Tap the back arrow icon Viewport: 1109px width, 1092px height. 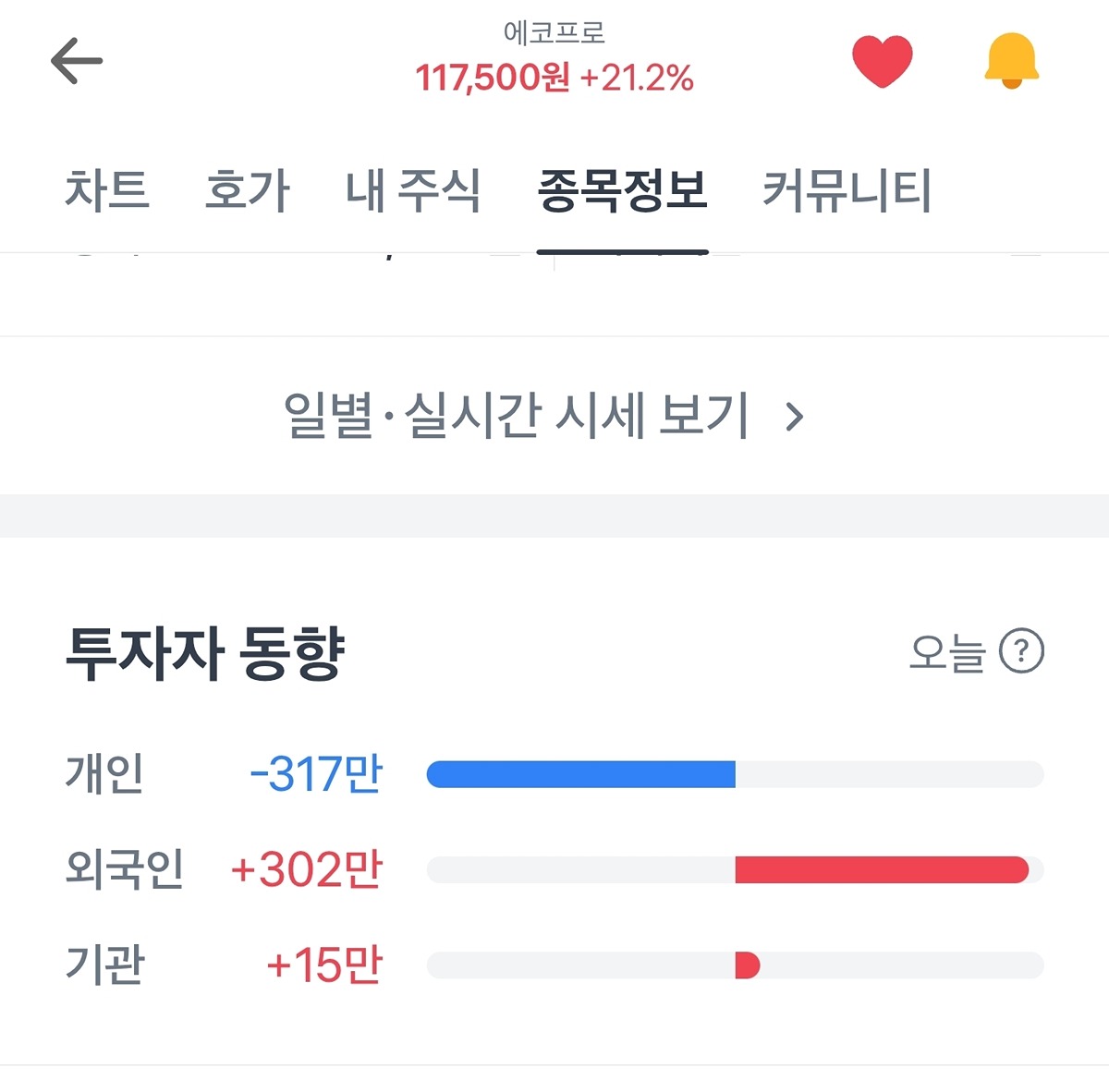[x=77, y=61]
